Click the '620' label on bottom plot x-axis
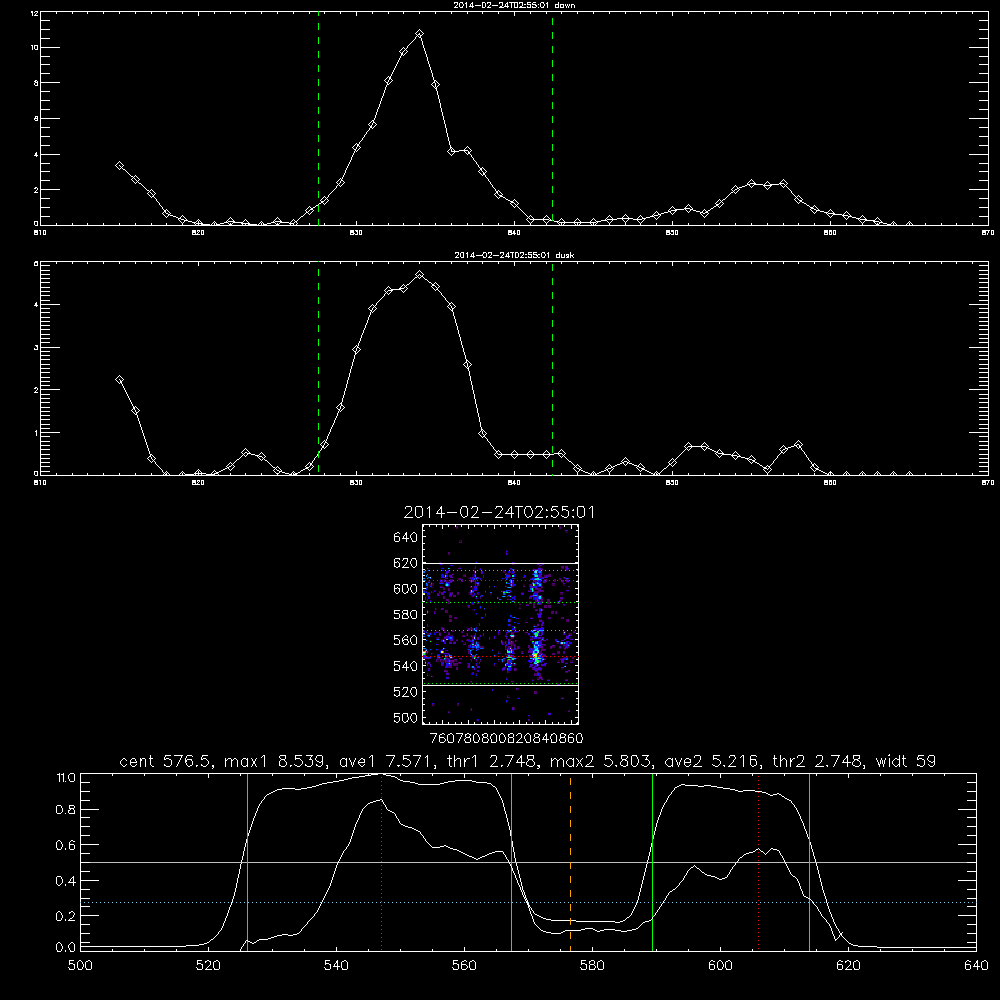Viewport: 1000px width, 1000px height. click(849, 966)
